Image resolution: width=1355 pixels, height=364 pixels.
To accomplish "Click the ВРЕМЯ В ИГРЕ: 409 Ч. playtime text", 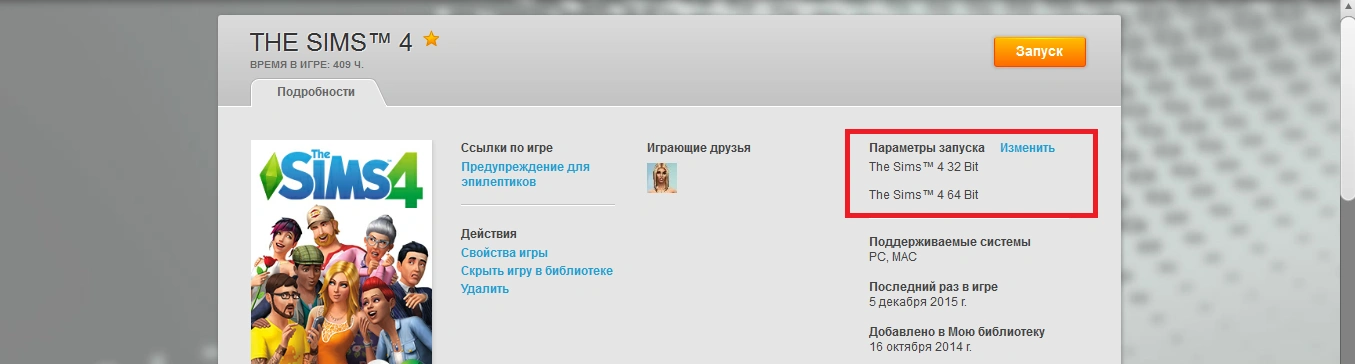I will (307, 65).
